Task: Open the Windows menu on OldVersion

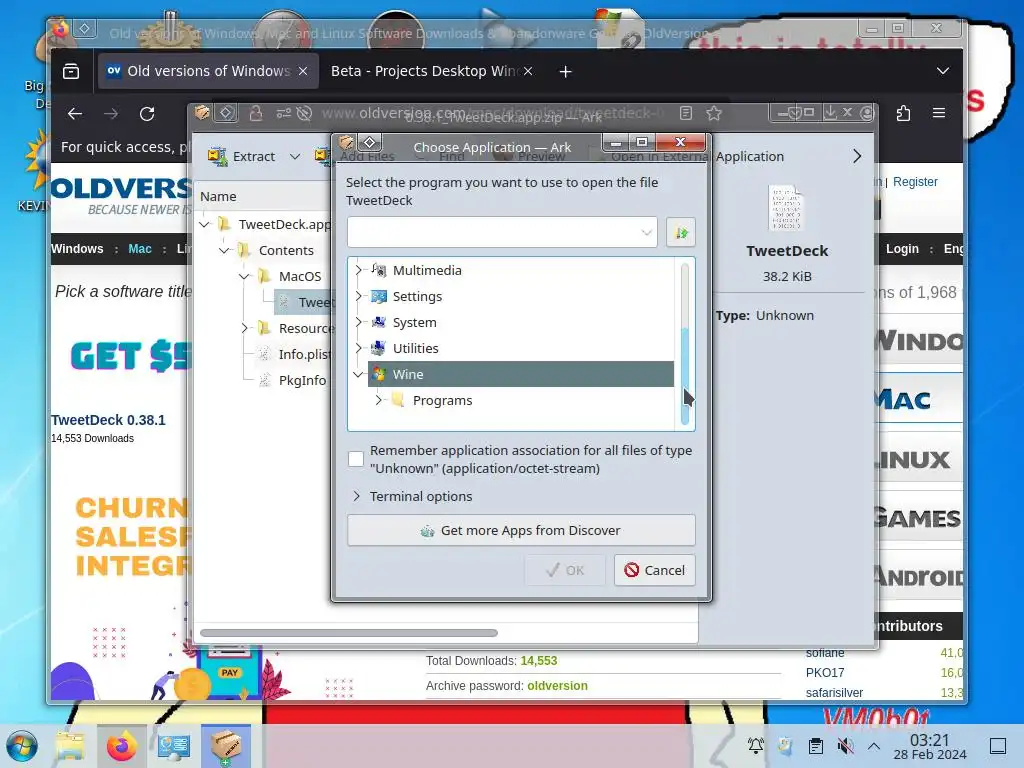Action: click(77, 249)
